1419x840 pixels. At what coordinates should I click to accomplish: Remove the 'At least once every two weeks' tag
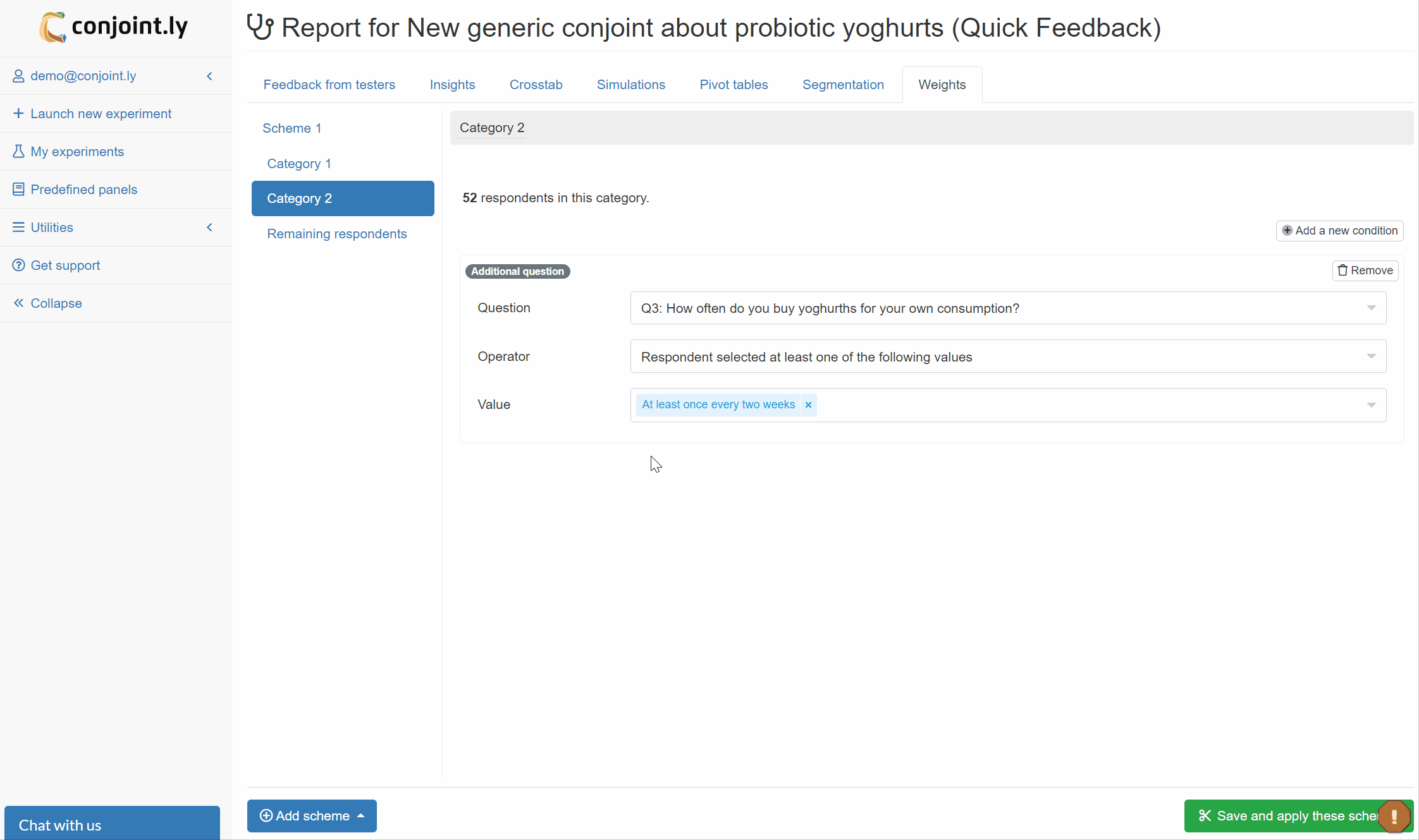pyautogui.click(x=808, y=405)
